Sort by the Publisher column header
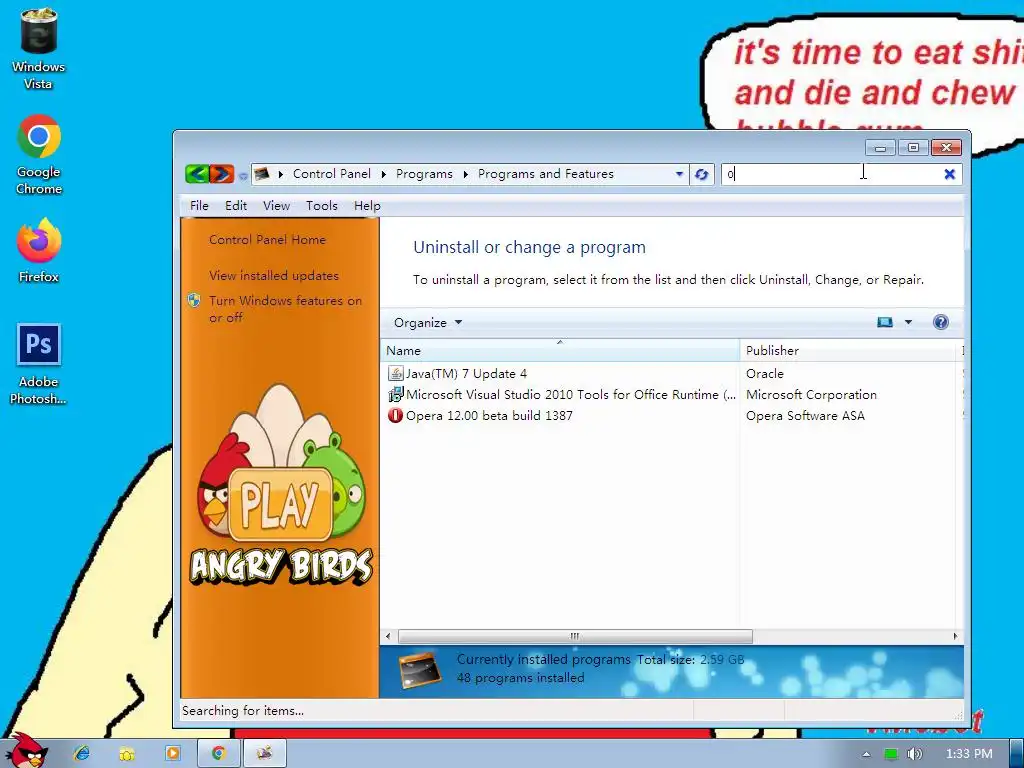1024x768 pixels. pyautogui.click(x=849, y=351)
